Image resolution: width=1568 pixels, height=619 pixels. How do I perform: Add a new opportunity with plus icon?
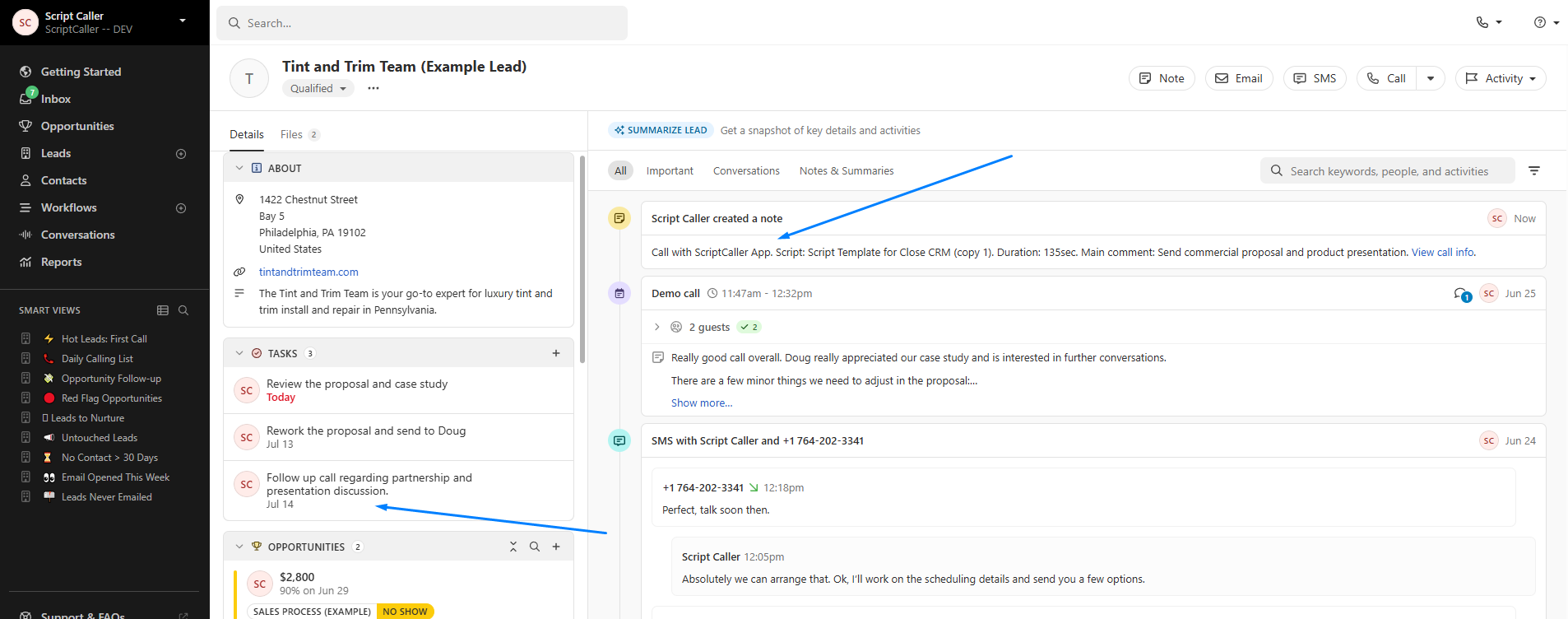[x=556, y=547]
